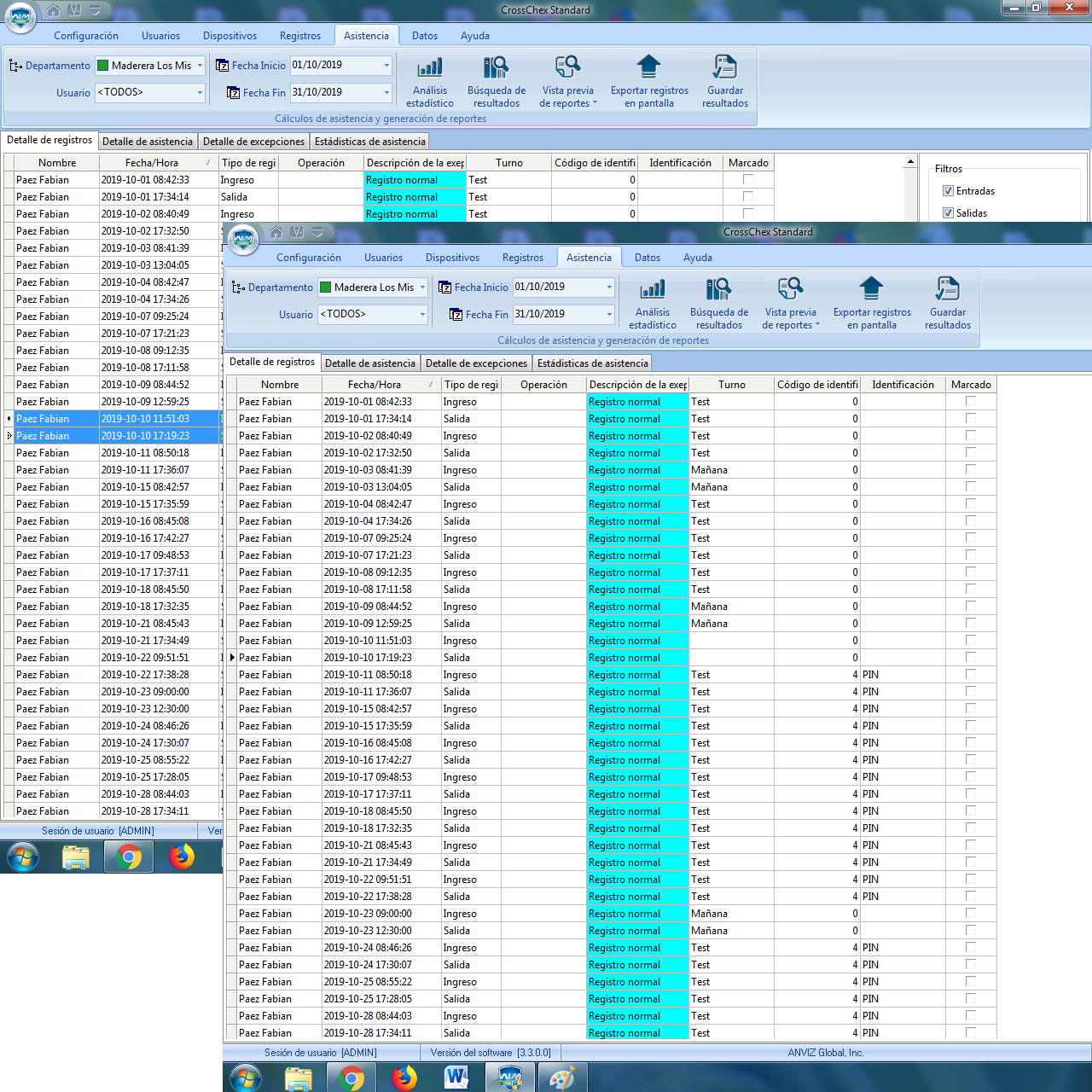Click the Start button on front taskbar
This screenshot has height=1092, width=1092.
coord(245,1078)
